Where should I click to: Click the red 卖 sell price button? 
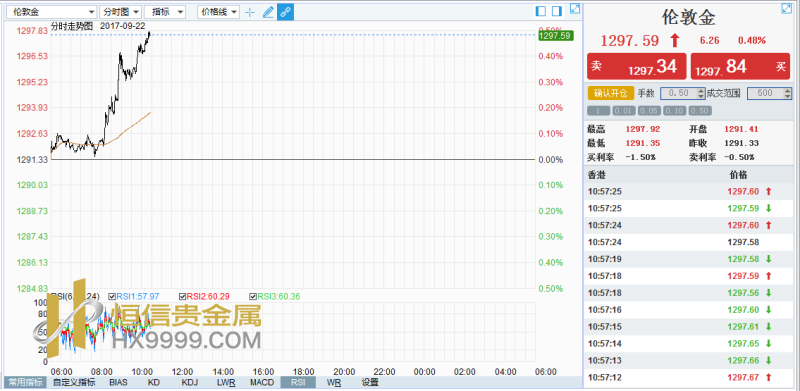tap(636, 66)
